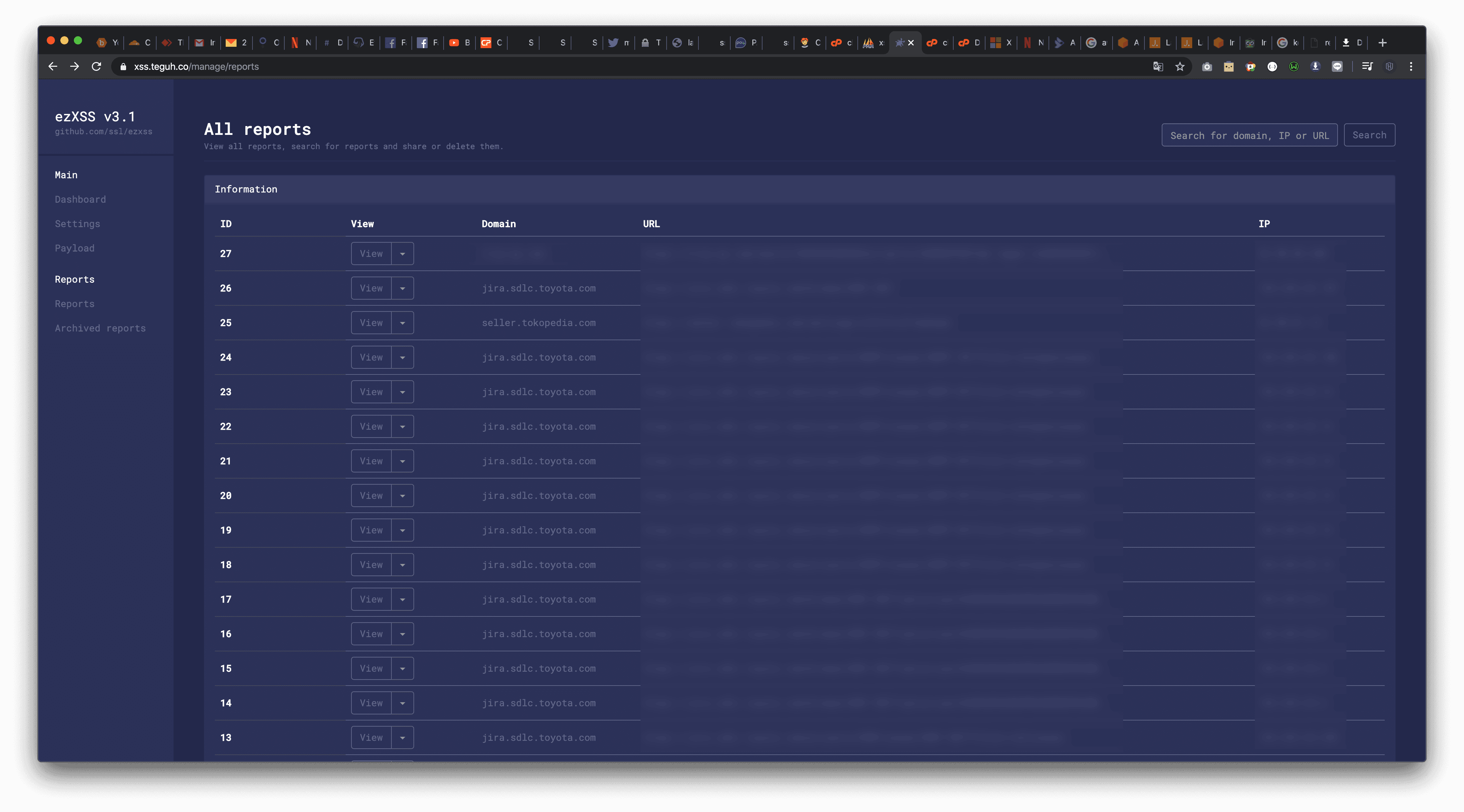Expand the dropdown arrow for report 14

coord(402,703)
